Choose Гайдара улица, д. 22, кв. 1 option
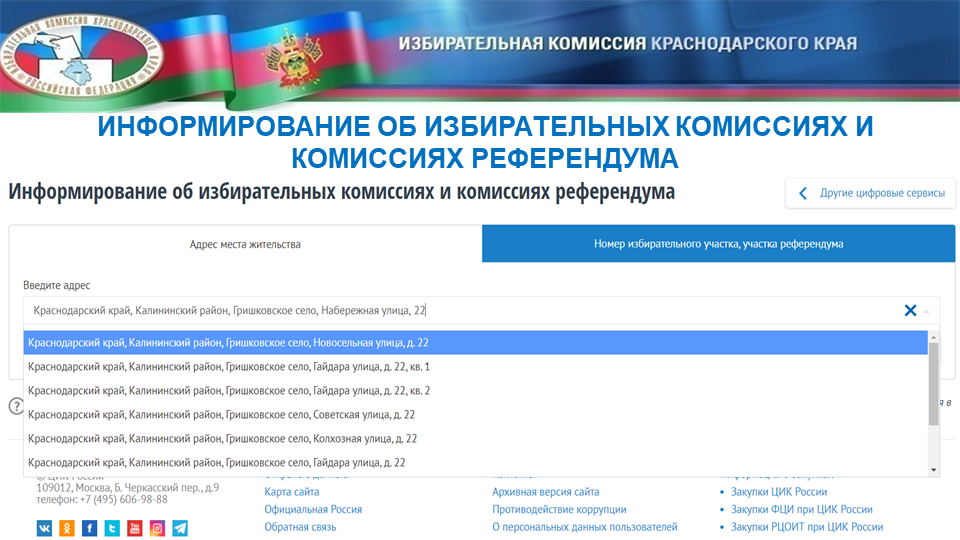 pyautogui.click(x=228, y=367)
